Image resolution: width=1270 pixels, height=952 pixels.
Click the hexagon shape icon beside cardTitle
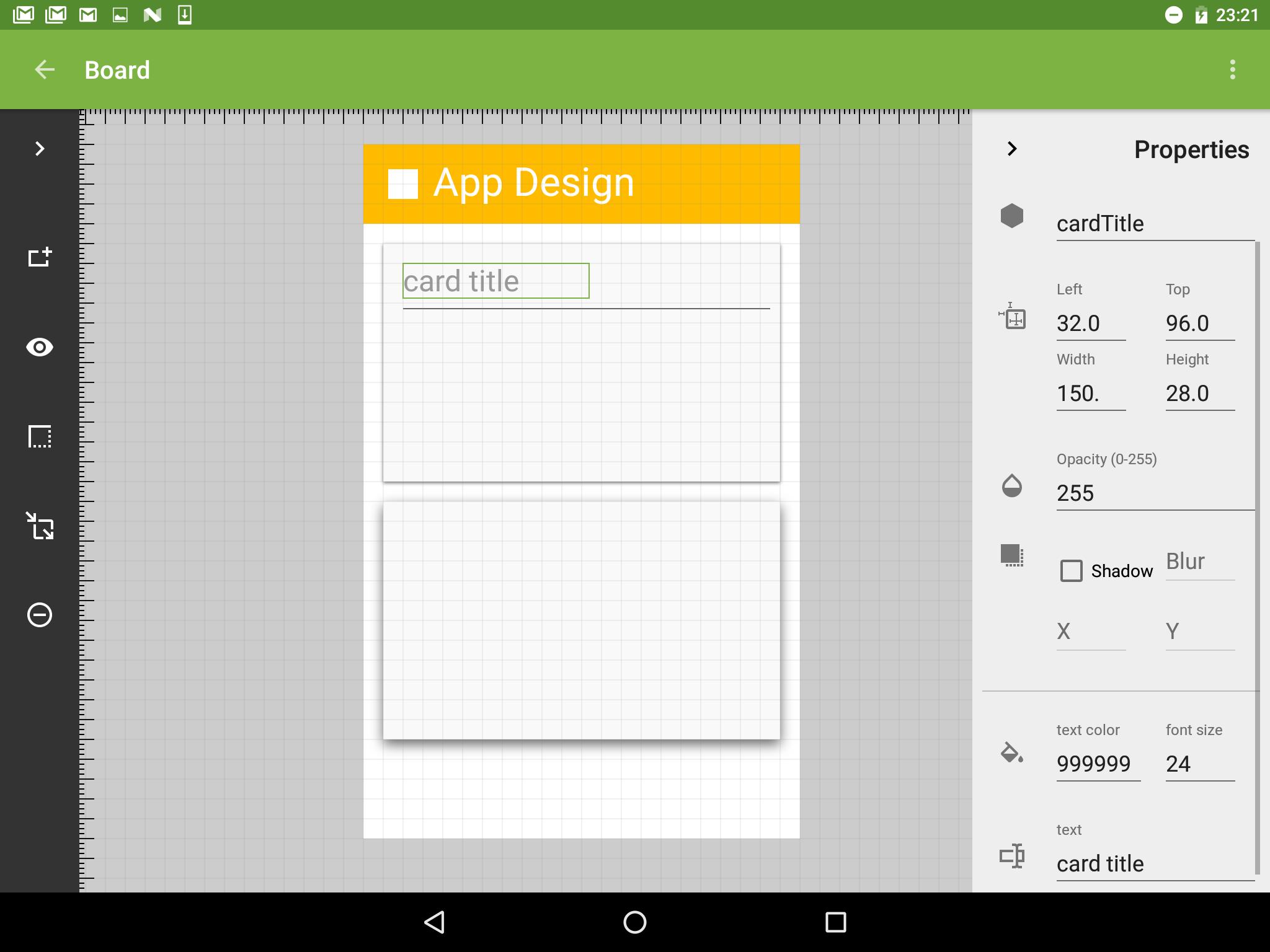(x=1011, y=216)
